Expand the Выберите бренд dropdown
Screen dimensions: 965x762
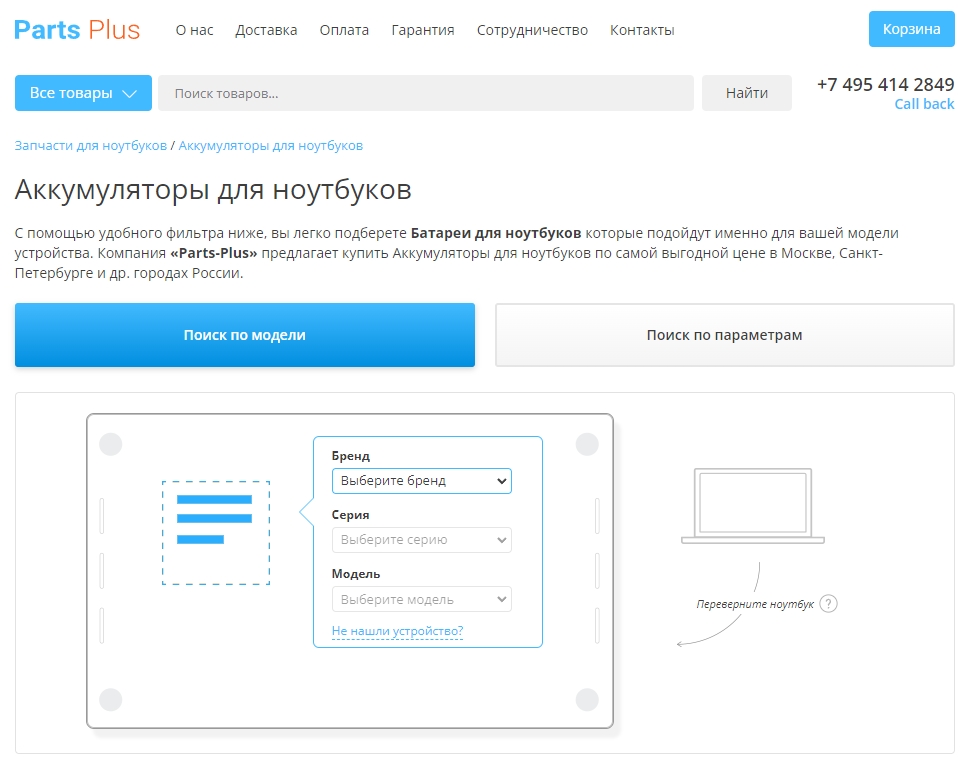421,481
